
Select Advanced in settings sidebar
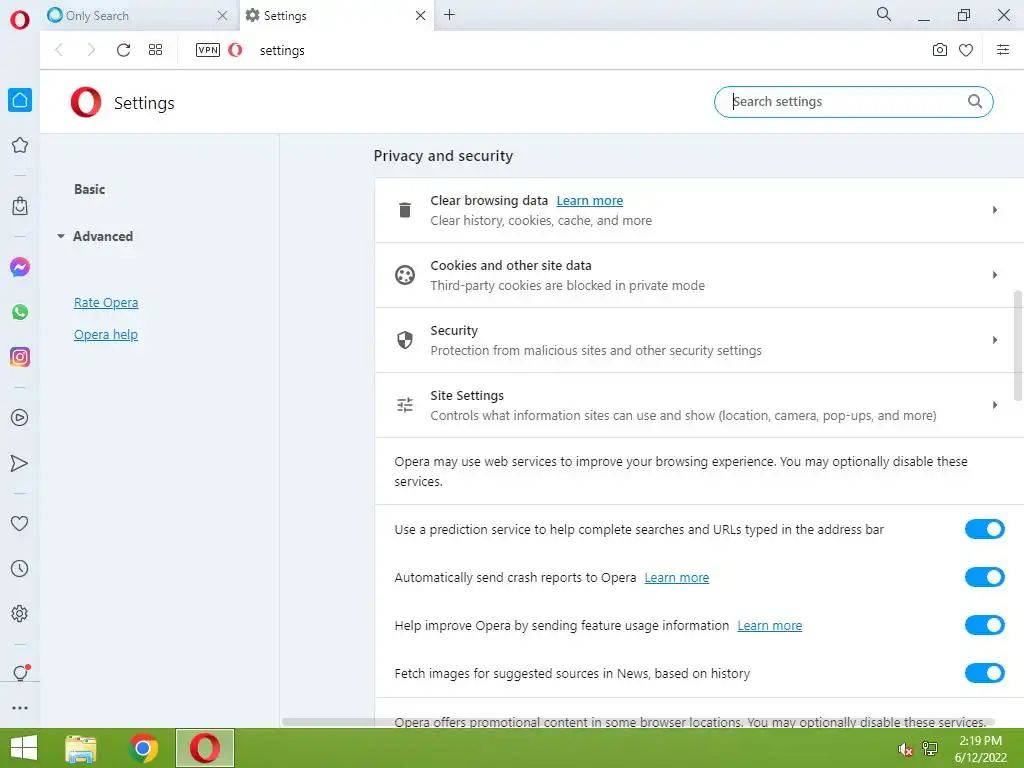103,236
